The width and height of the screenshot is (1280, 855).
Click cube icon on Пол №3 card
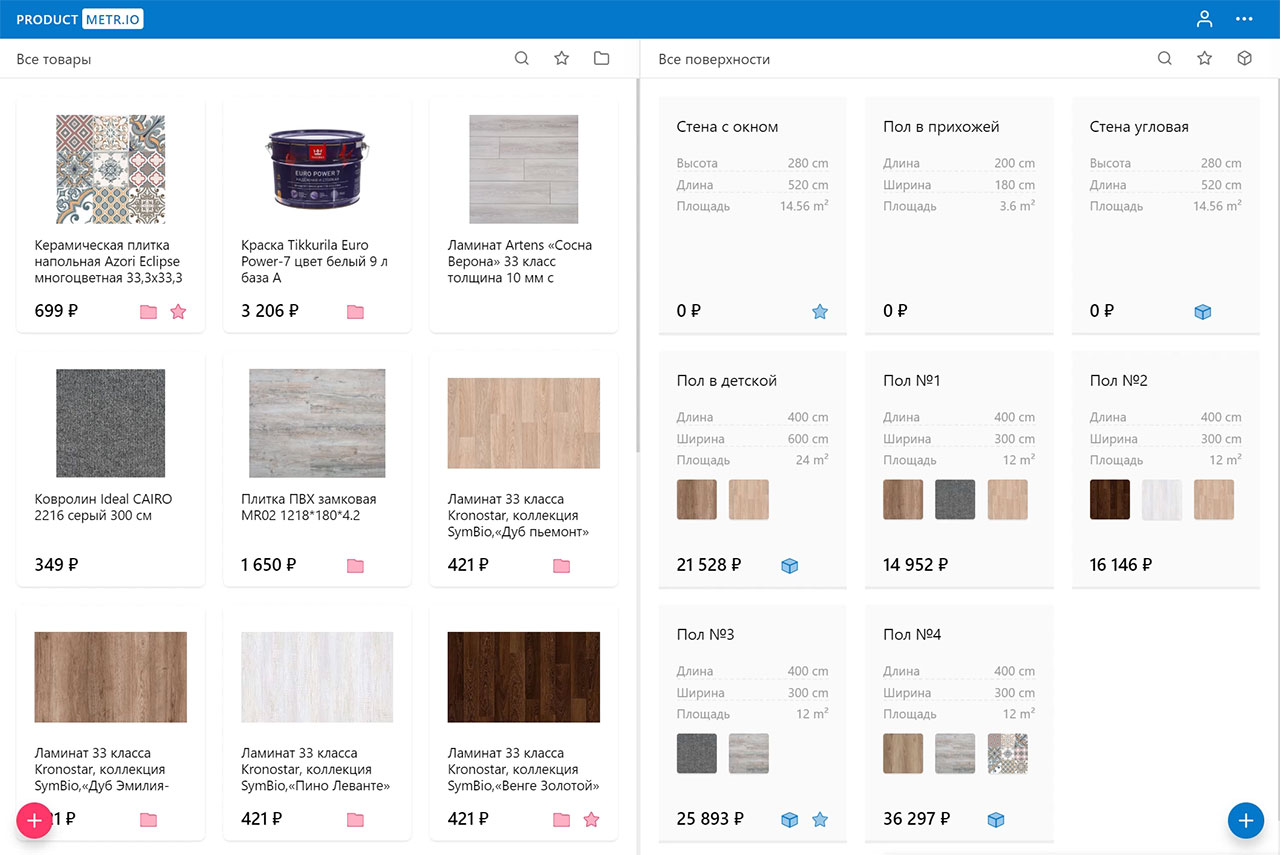(790, 820)
